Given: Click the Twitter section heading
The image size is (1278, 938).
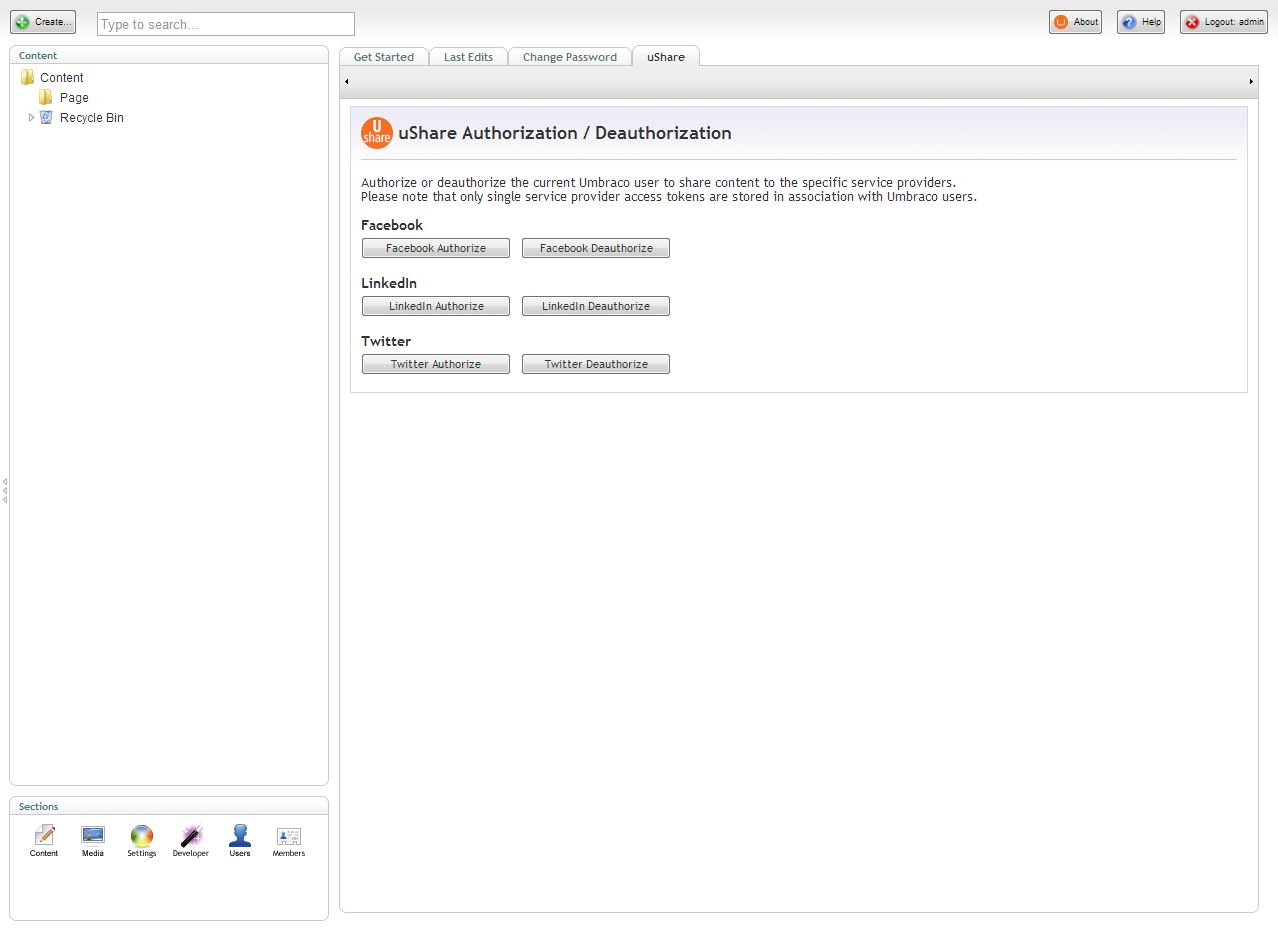Looking at the screenshot, I should [386, 341].
